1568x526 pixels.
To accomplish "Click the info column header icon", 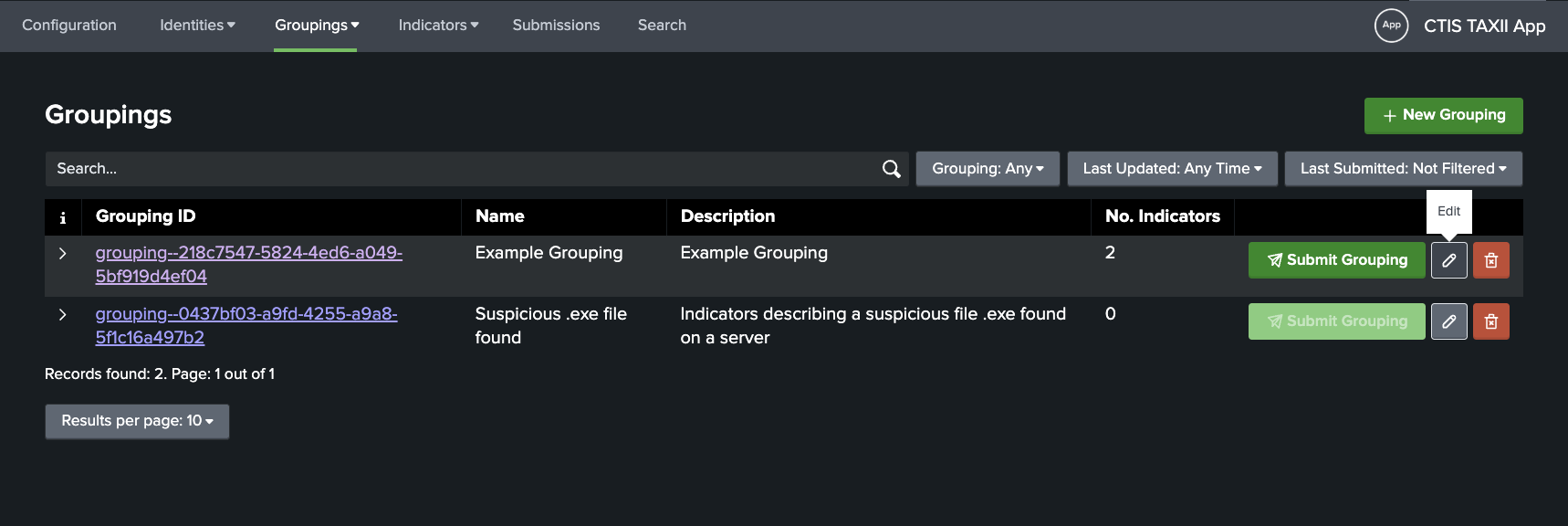I will 63,217.
